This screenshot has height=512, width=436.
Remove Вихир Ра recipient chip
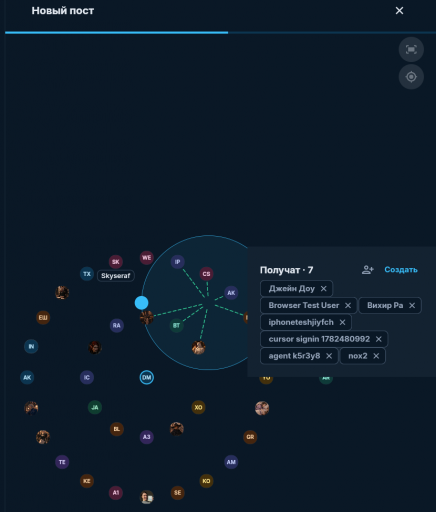412,305
